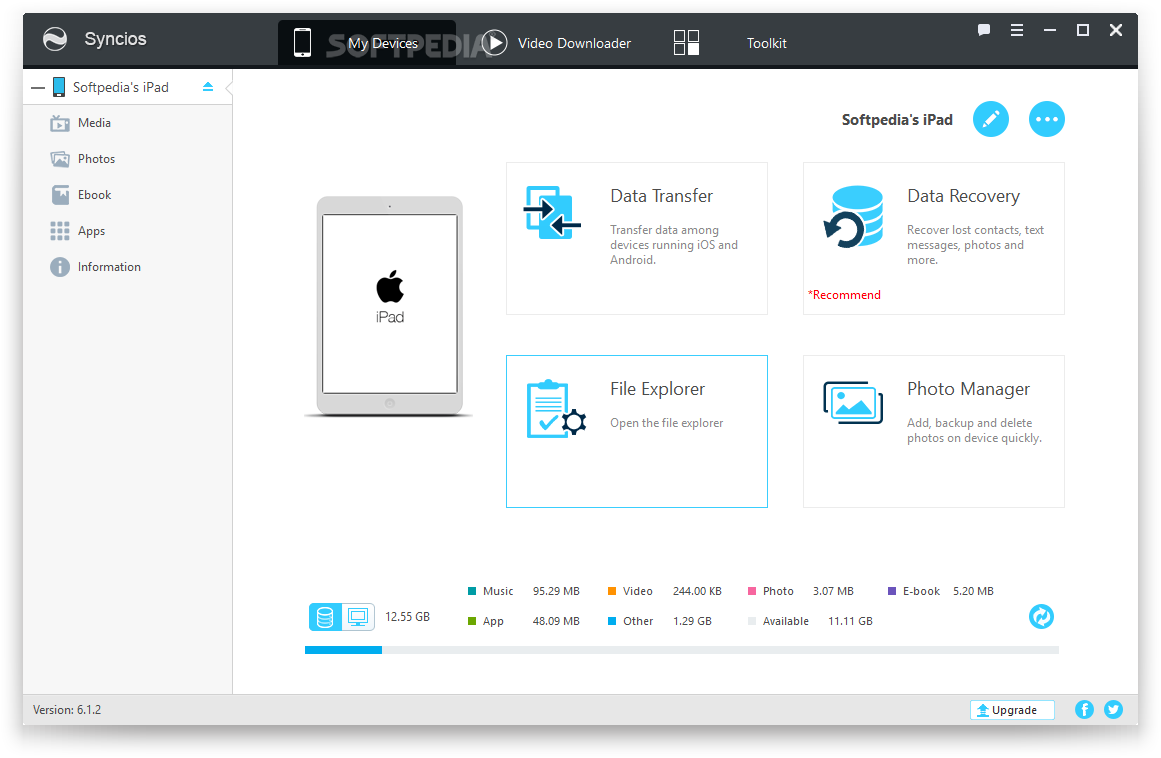Open the Twitter icon in status bar

(x=1113, y=710)
